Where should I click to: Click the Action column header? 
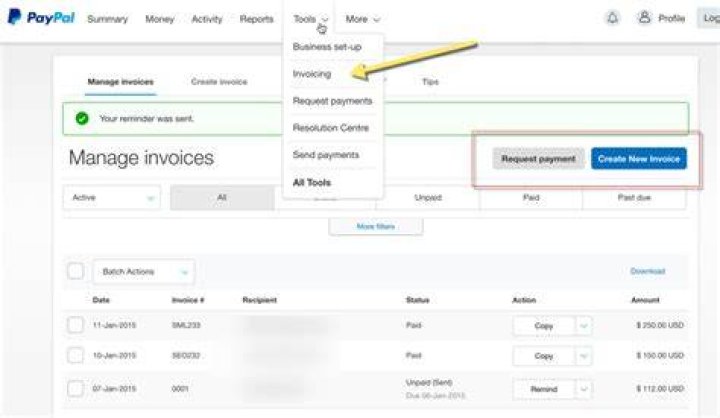click(524, 300)
